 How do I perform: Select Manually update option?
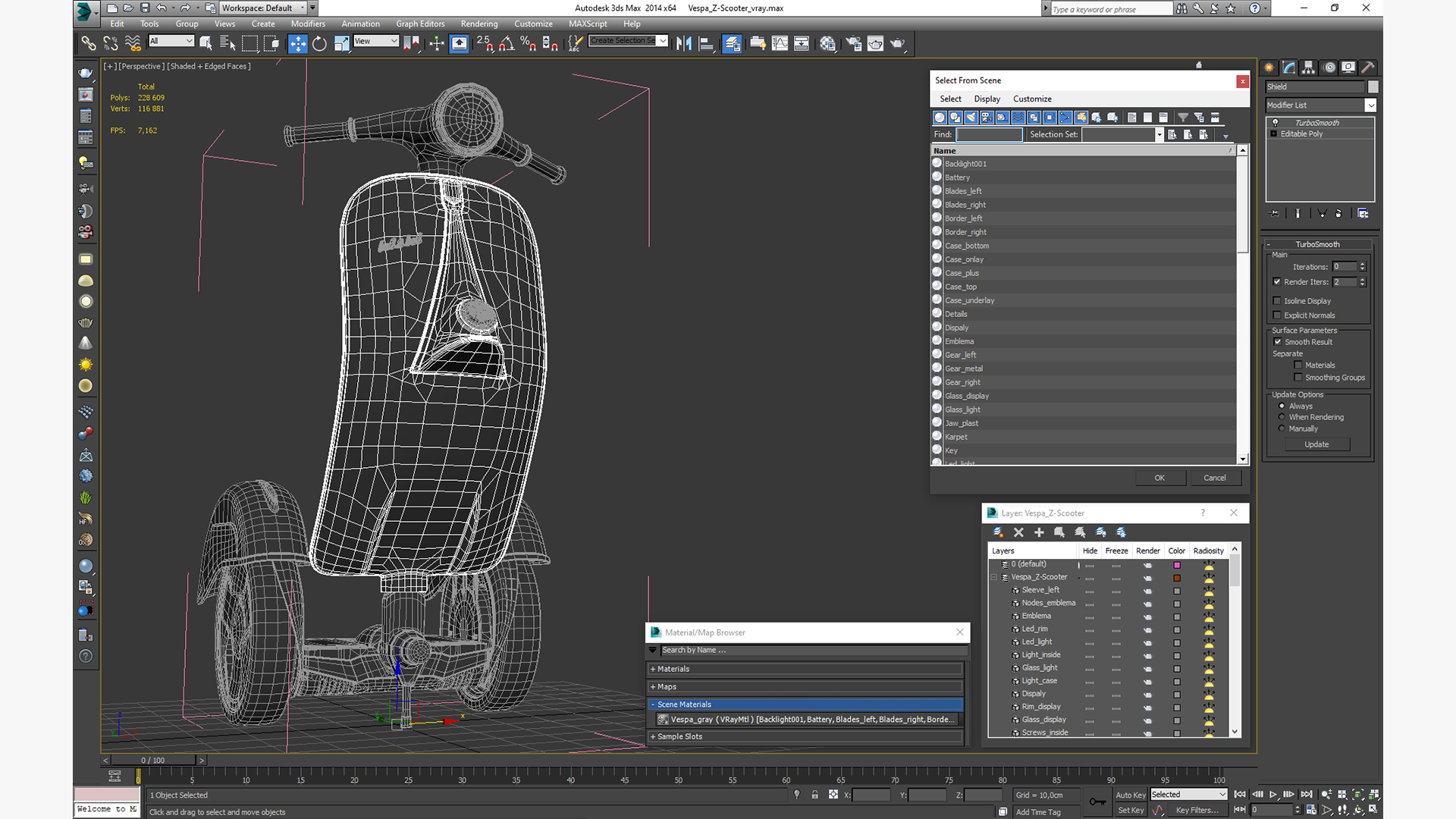pos(1282,428)
